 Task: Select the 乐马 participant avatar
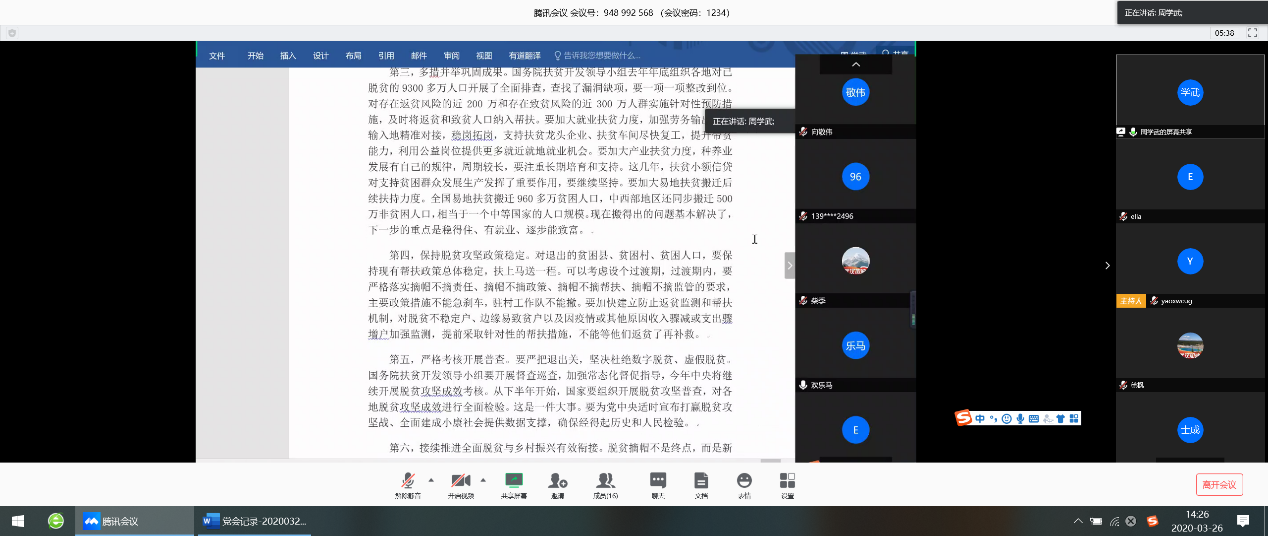855,345
